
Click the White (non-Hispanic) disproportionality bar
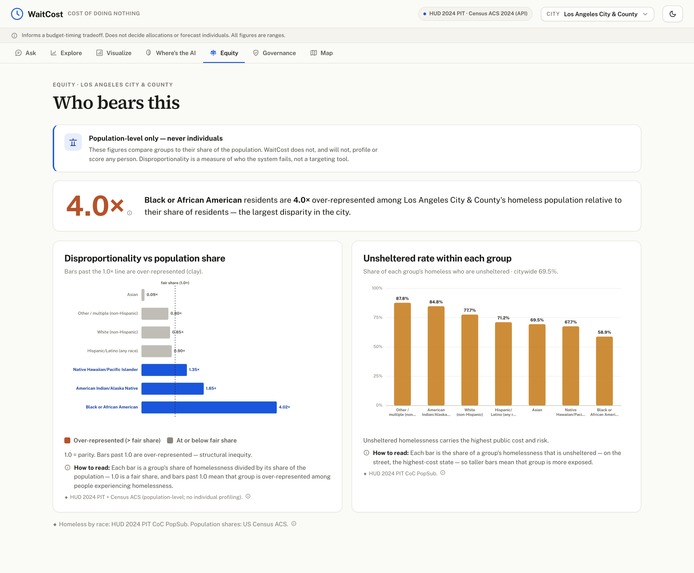pyautogui.click(x=156, y=332)
